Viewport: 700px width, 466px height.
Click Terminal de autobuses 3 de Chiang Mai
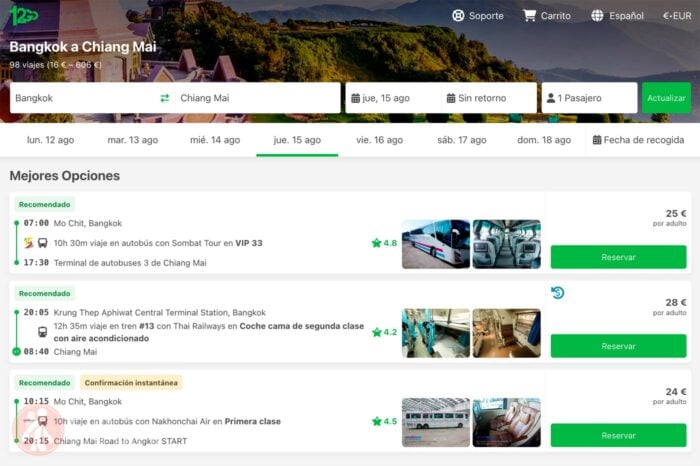130,262
